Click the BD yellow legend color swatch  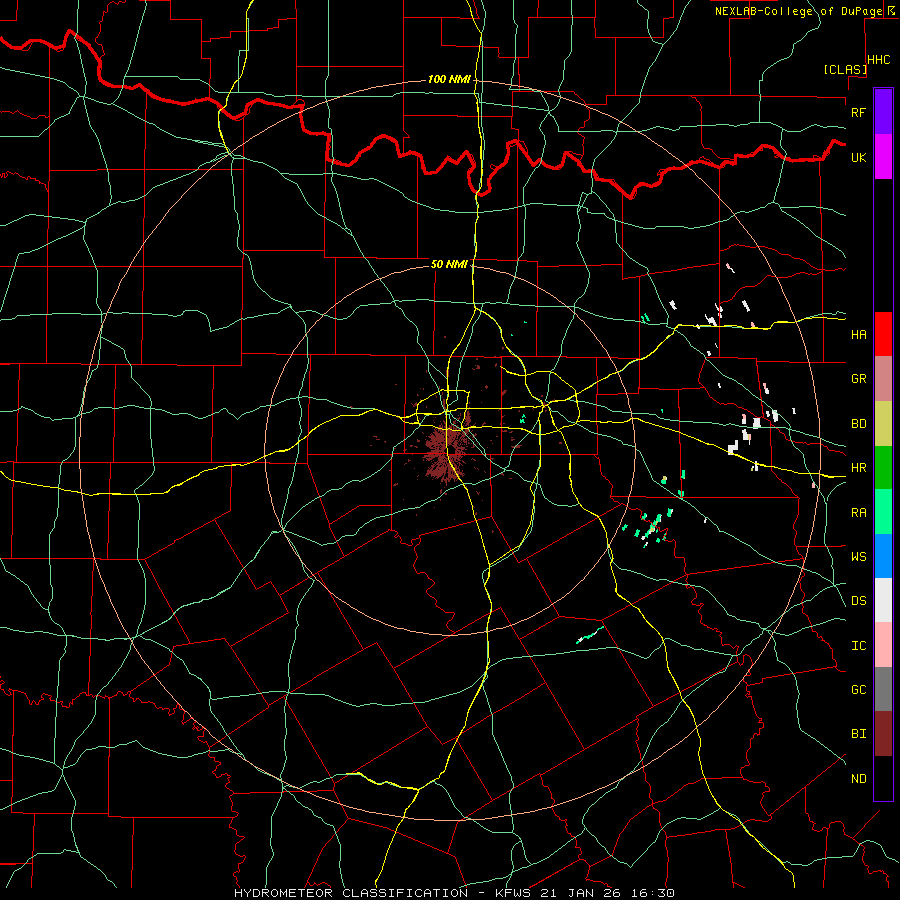[883, 424]
